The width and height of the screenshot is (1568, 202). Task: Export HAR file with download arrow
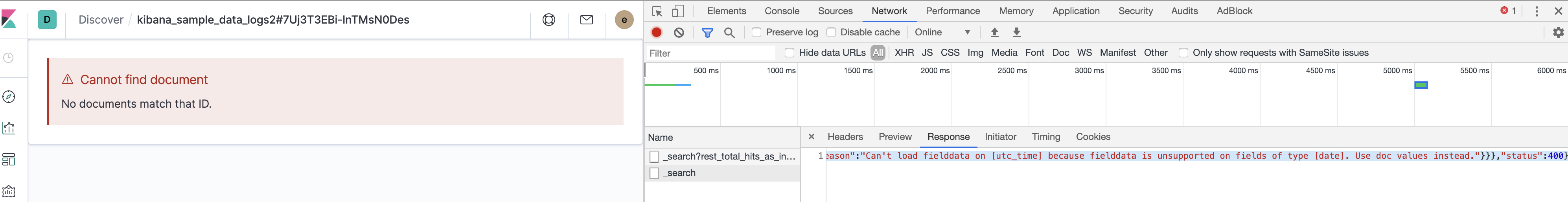click(x=1016, y=32)
